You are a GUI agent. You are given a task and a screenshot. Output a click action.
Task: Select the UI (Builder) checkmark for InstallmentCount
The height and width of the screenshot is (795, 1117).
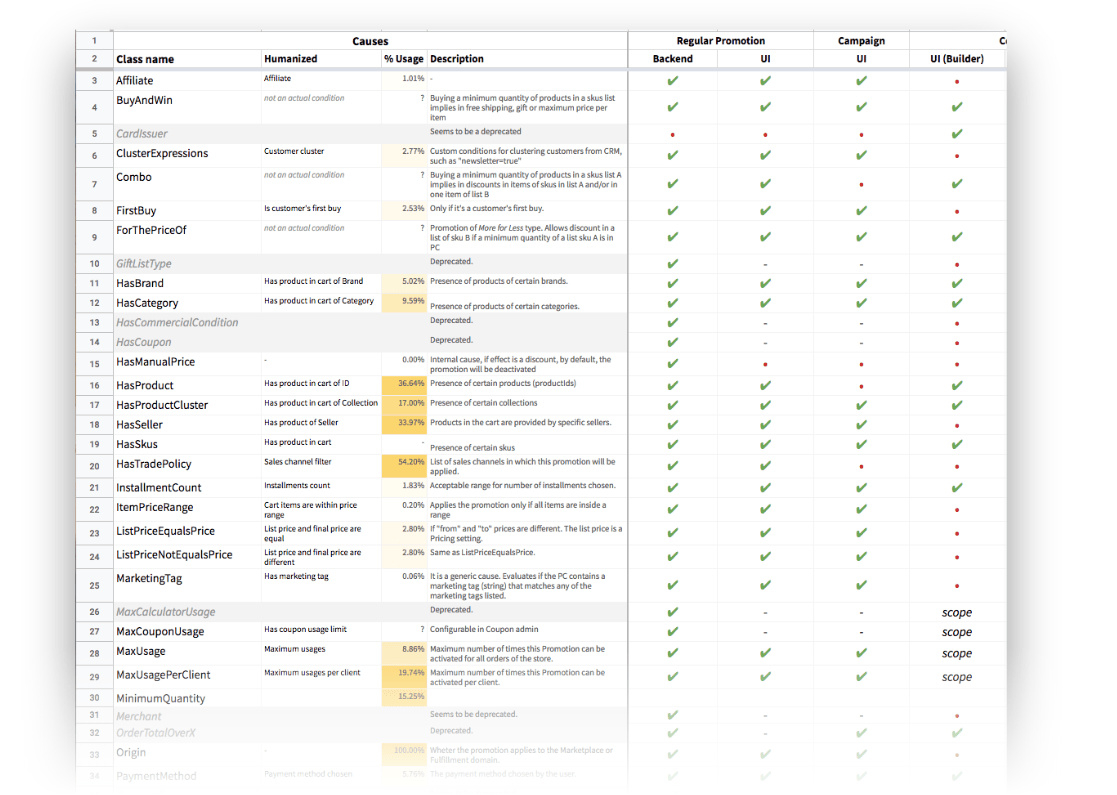957,487
